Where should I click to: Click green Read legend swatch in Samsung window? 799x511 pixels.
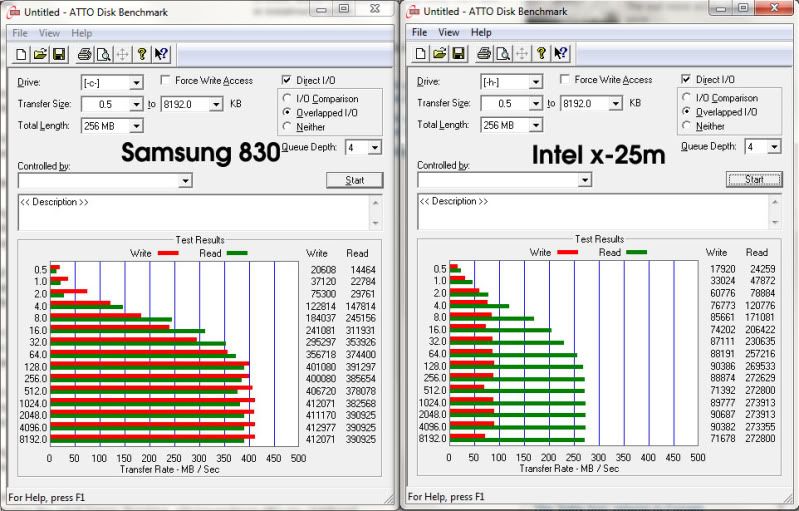coord(237,253)
